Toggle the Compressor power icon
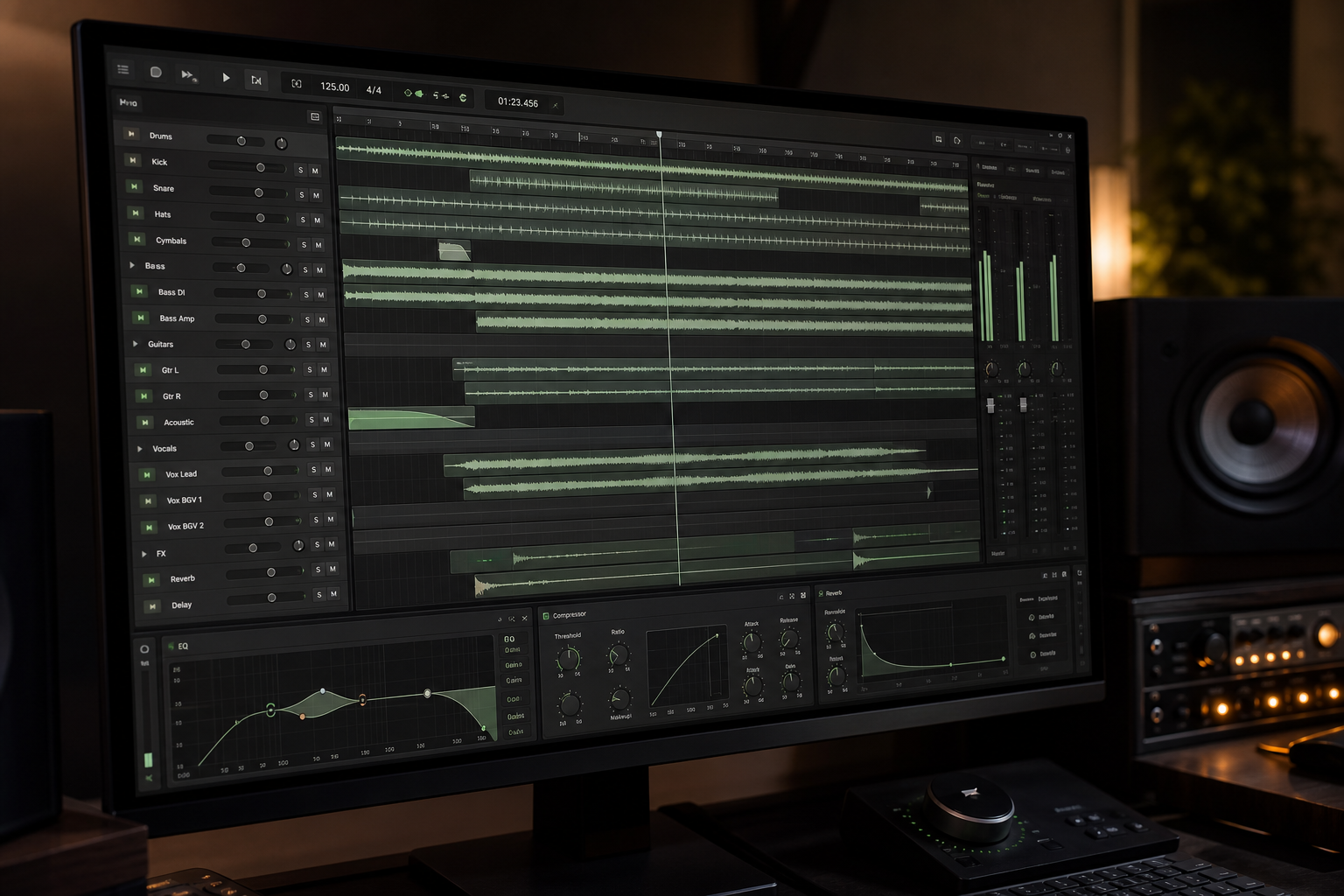The width and height of the screenshot is (1344, 896). (x=546, y=616)
